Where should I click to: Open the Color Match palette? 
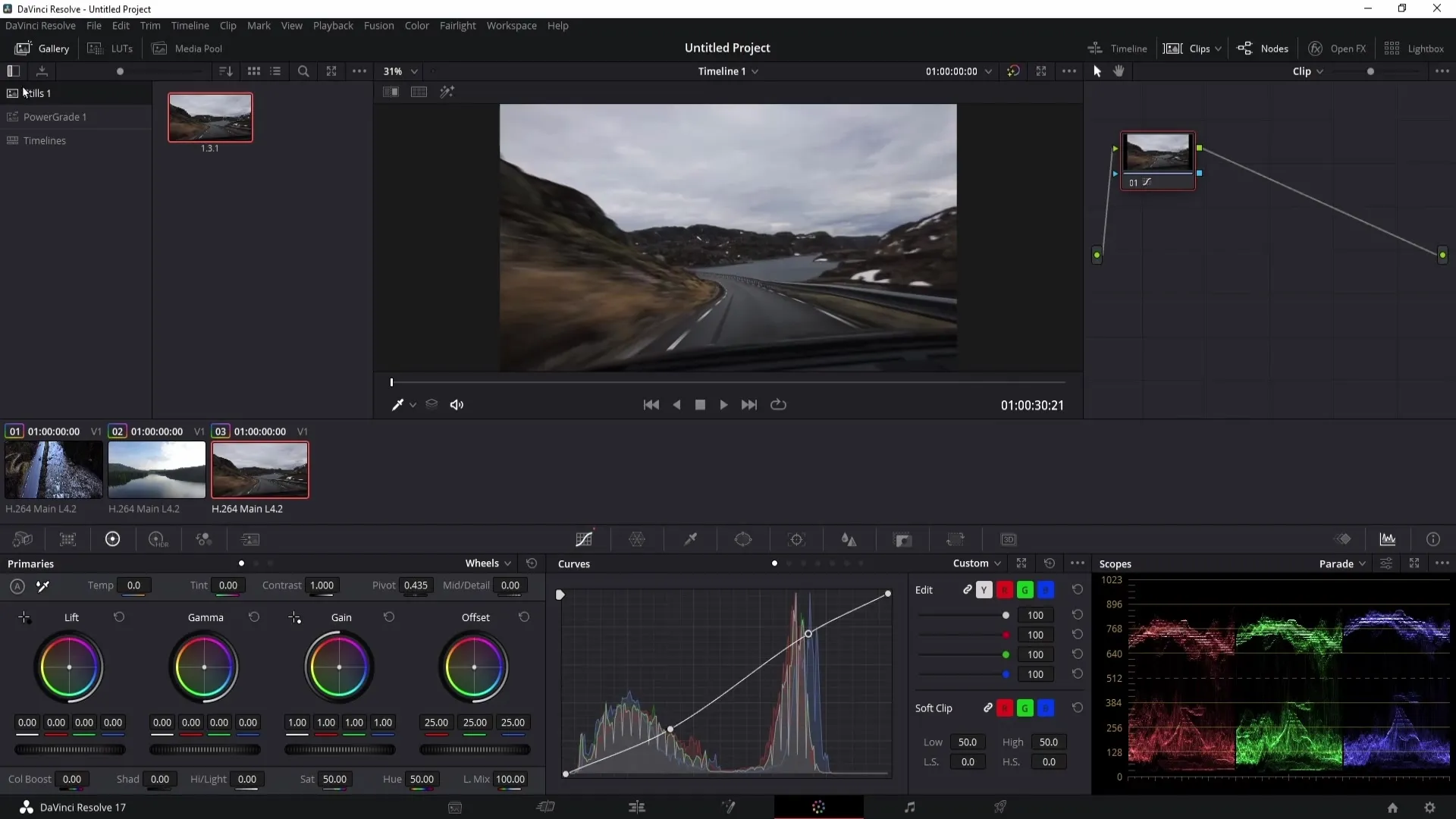tap(68, 539)
